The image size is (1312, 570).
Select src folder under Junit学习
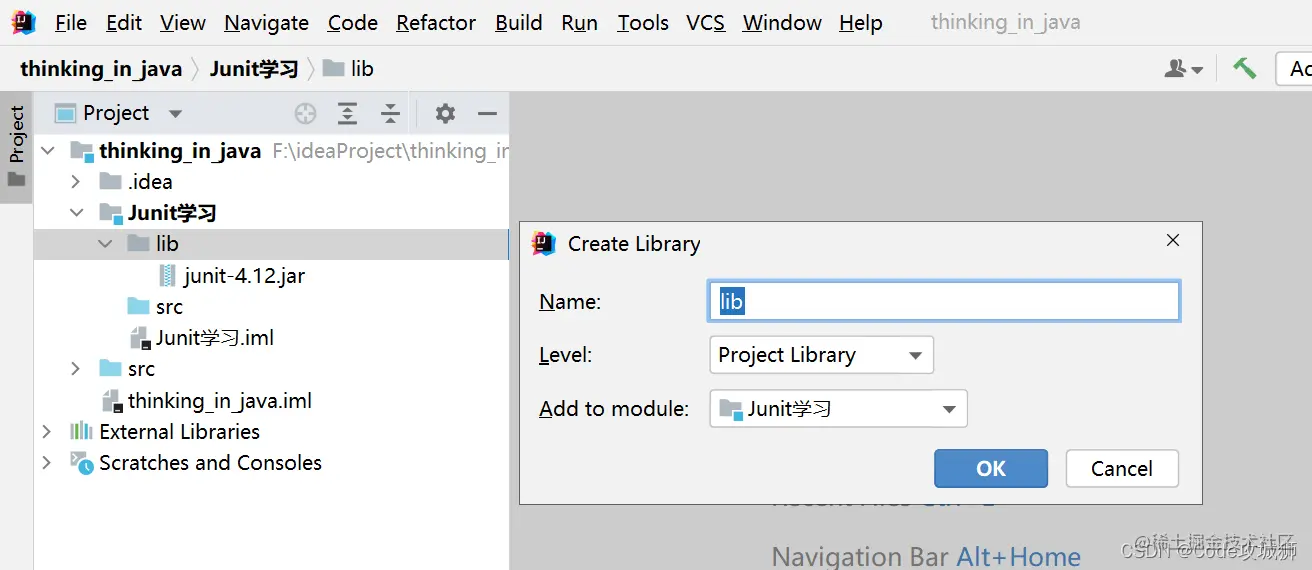(169, 307)
